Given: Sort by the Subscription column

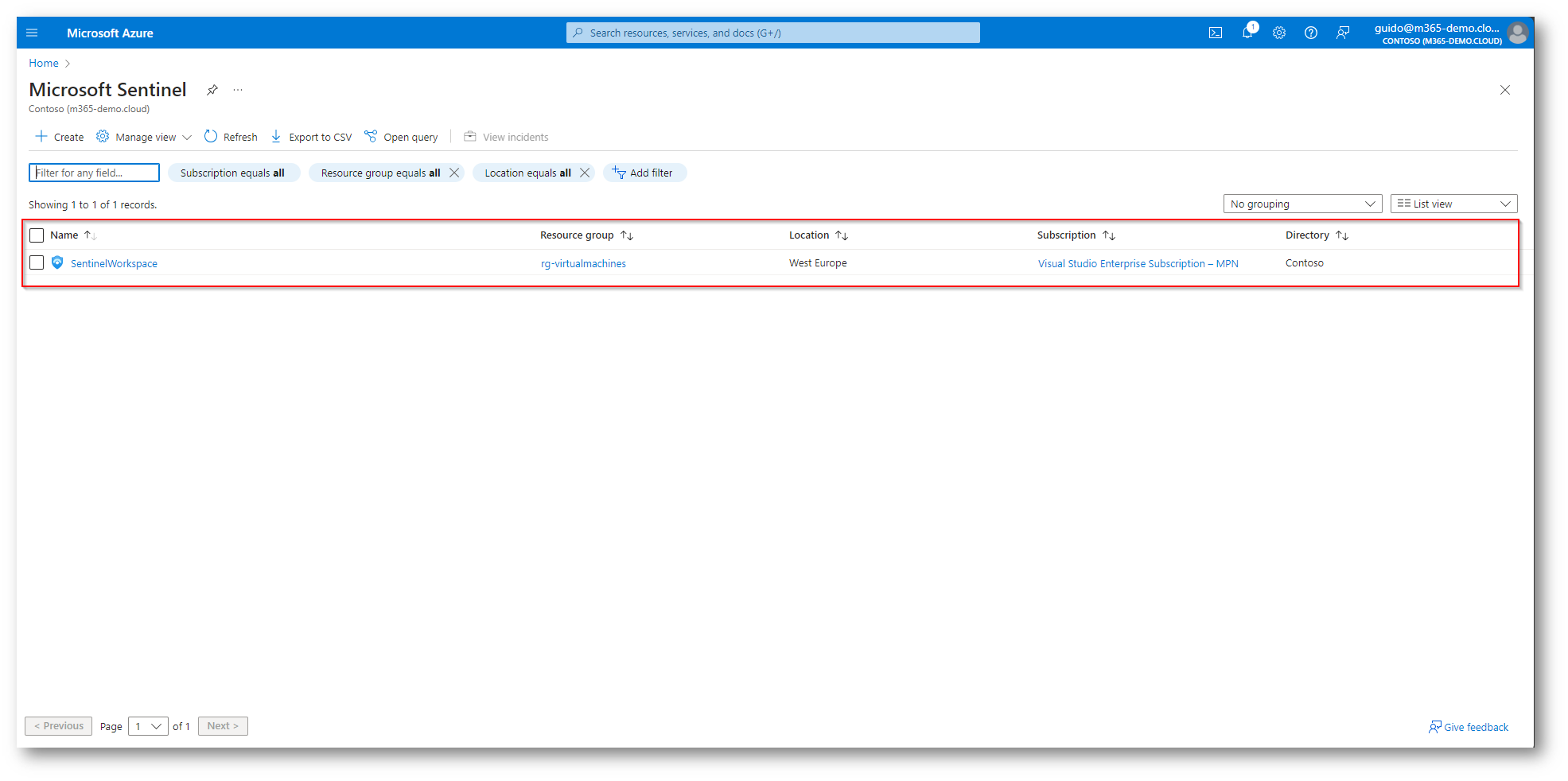Looking at the screenshot, I should tap(1076, 235).
